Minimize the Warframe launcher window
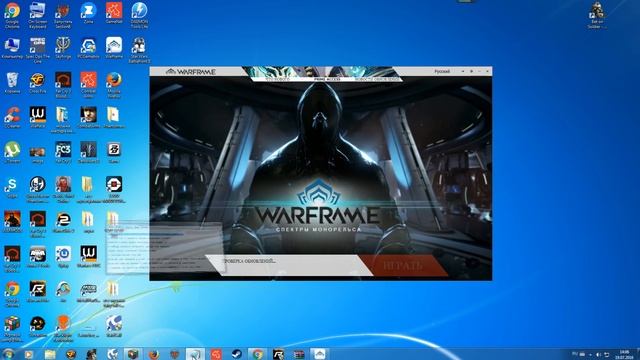640x360 pixels. (x=480, y=71)
